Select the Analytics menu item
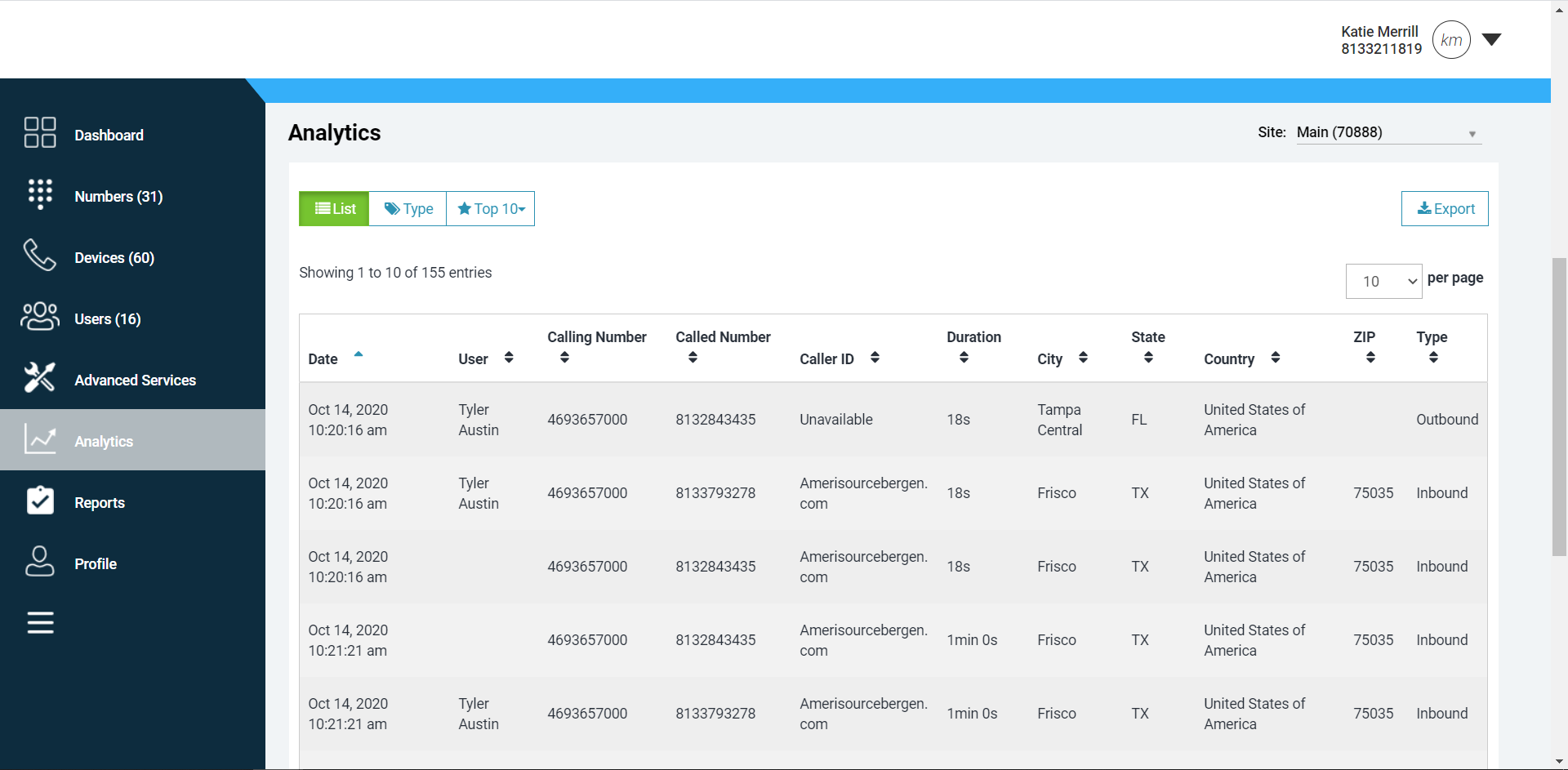 coord(132,439)
